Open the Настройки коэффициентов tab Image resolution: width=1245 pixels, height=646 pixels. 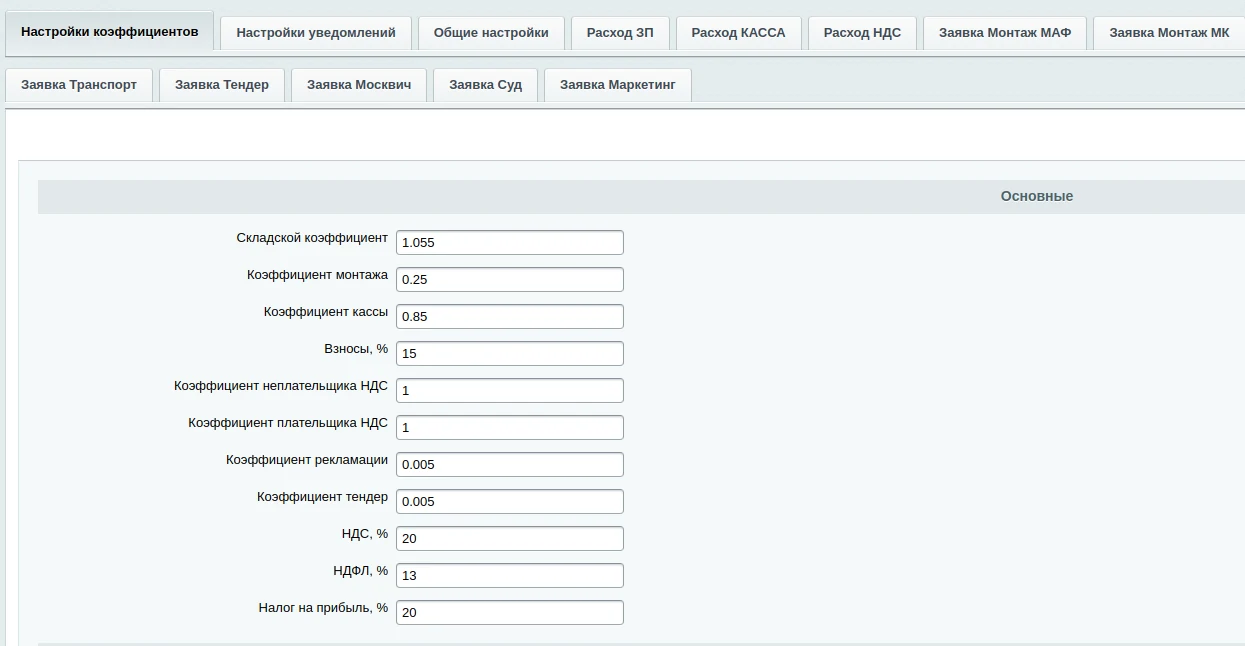click(110, 32)
